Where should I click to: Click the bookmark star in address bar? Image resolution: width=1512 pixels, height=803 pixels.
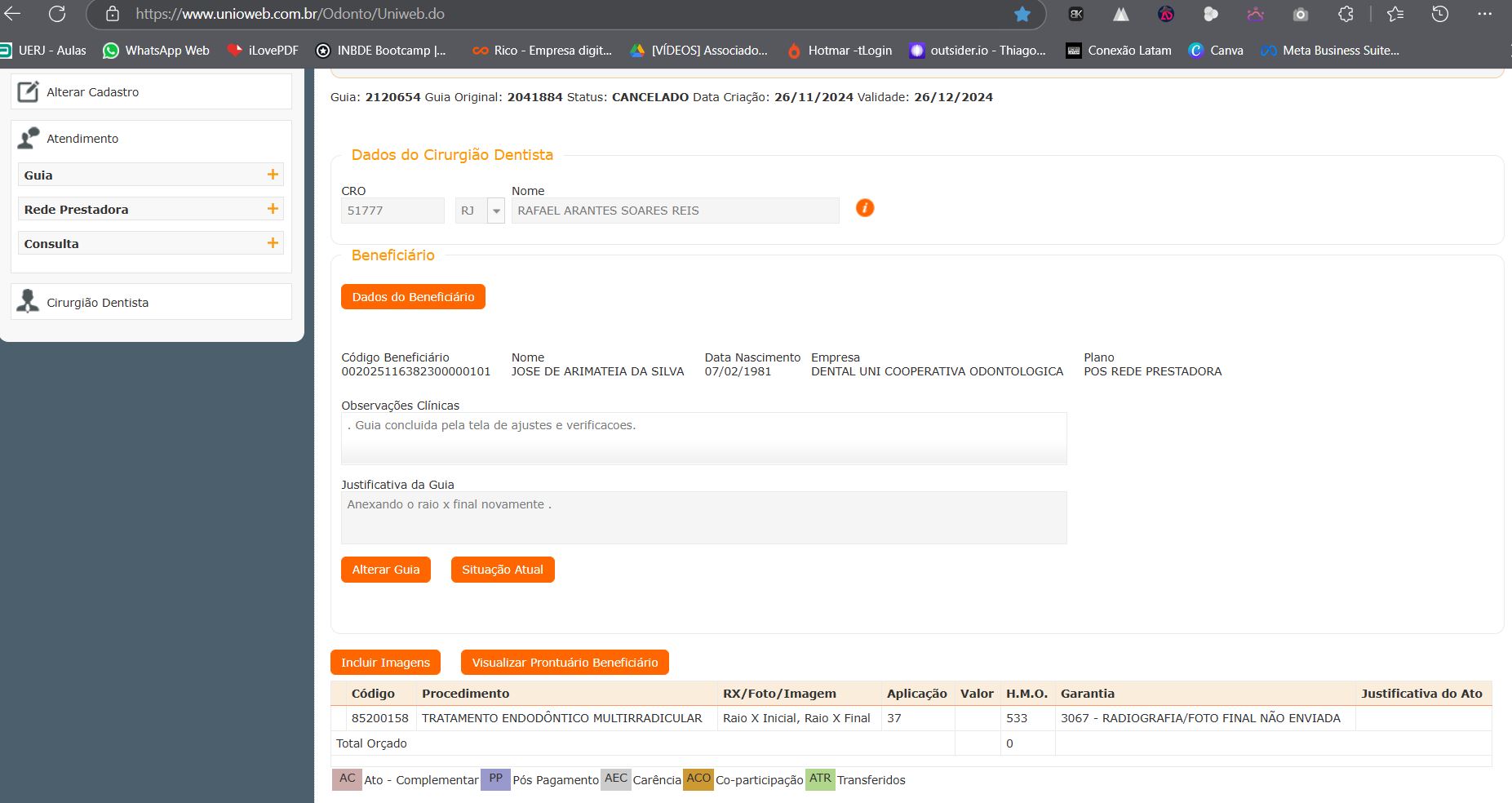click(x=1022, y=14)
